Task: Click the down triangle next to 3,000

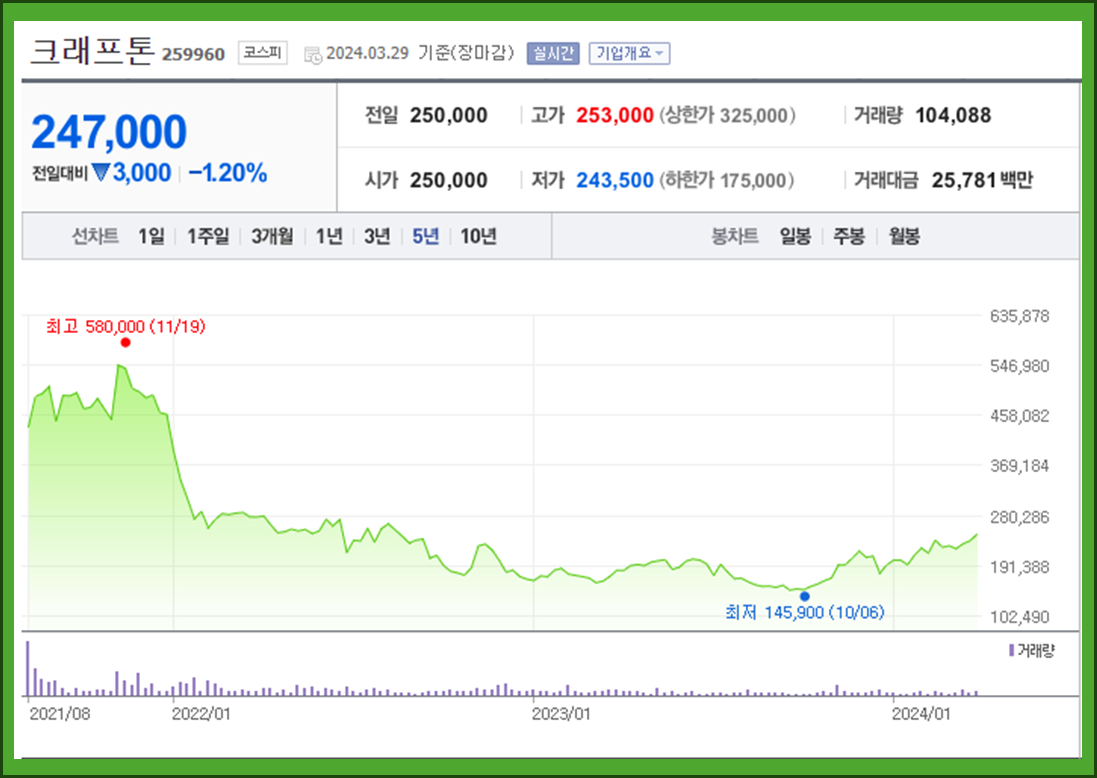Action: (x=101, y=172)
